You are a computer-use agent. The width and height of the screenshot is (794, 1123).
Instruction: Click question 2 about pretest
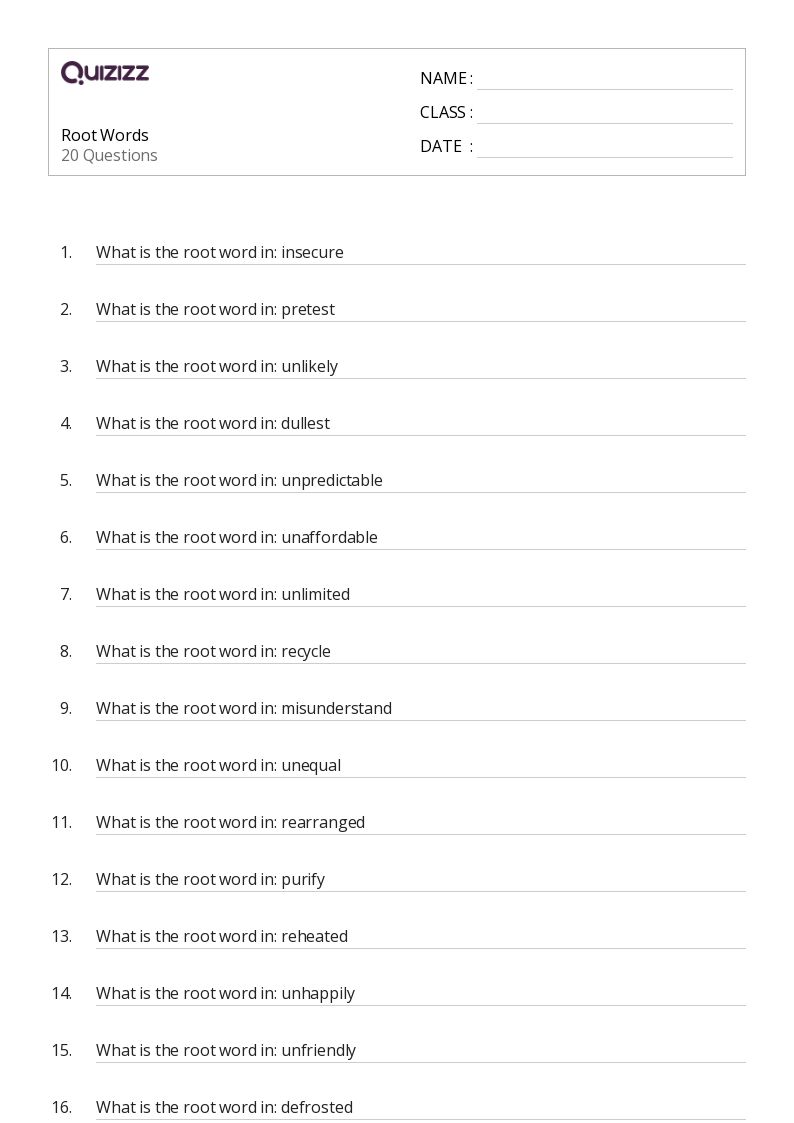(215, 310)
